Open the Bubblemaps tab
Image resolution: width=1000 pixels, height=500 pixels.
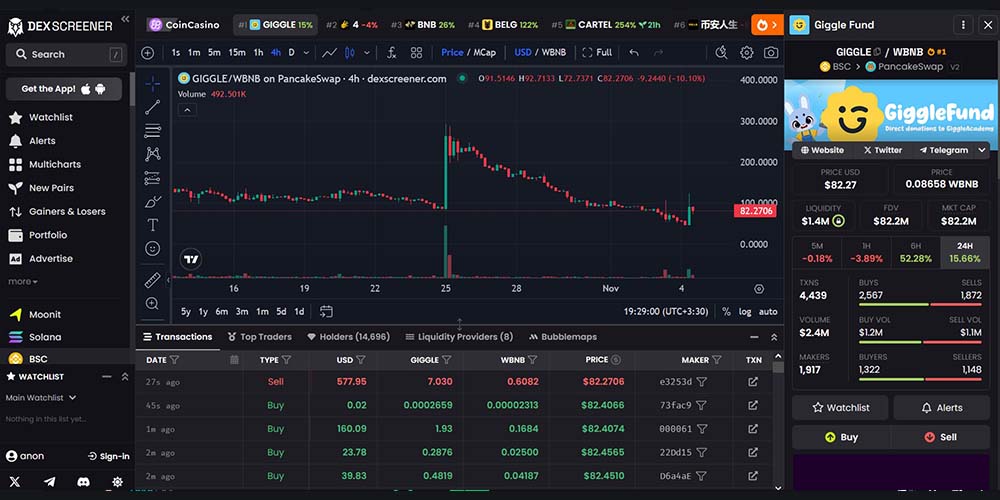561,337
